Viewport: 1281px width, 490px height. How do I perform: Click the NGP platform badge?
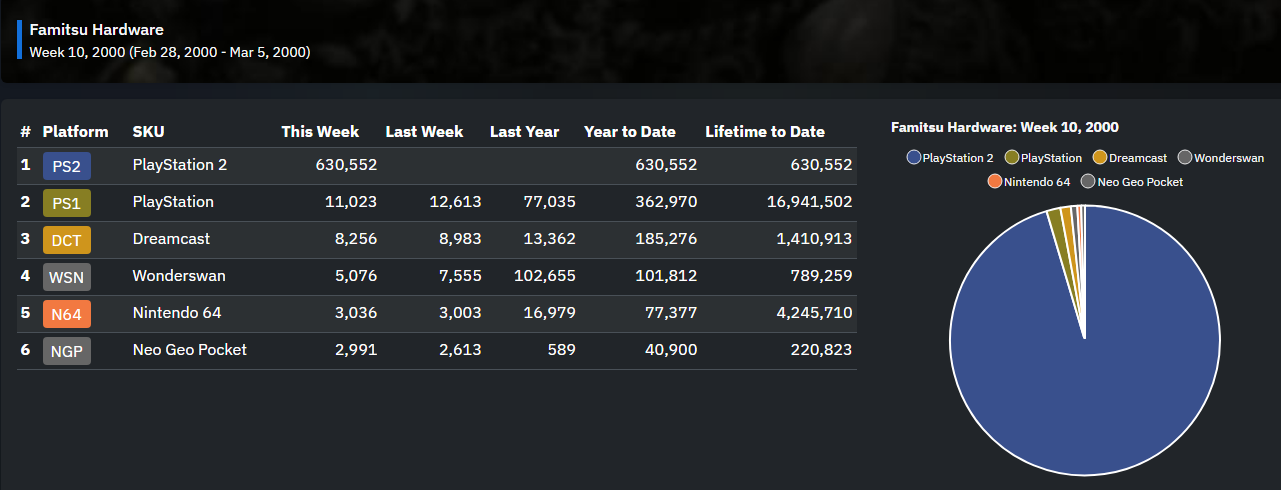tap(67, 351)
